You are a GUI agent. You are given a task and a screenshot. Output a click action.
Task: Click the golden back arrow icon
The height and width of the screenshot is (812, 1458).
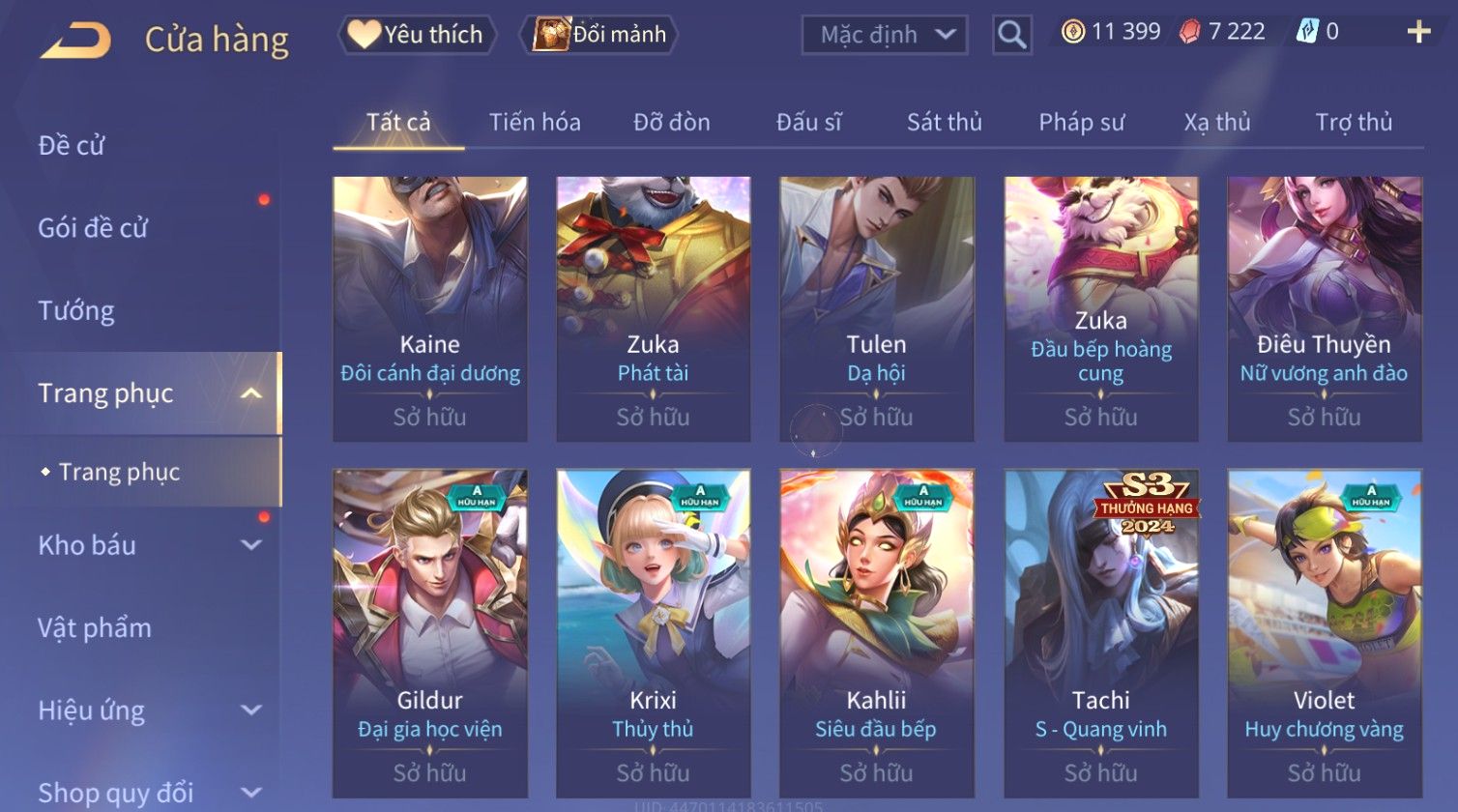click(x=75, y=40)
